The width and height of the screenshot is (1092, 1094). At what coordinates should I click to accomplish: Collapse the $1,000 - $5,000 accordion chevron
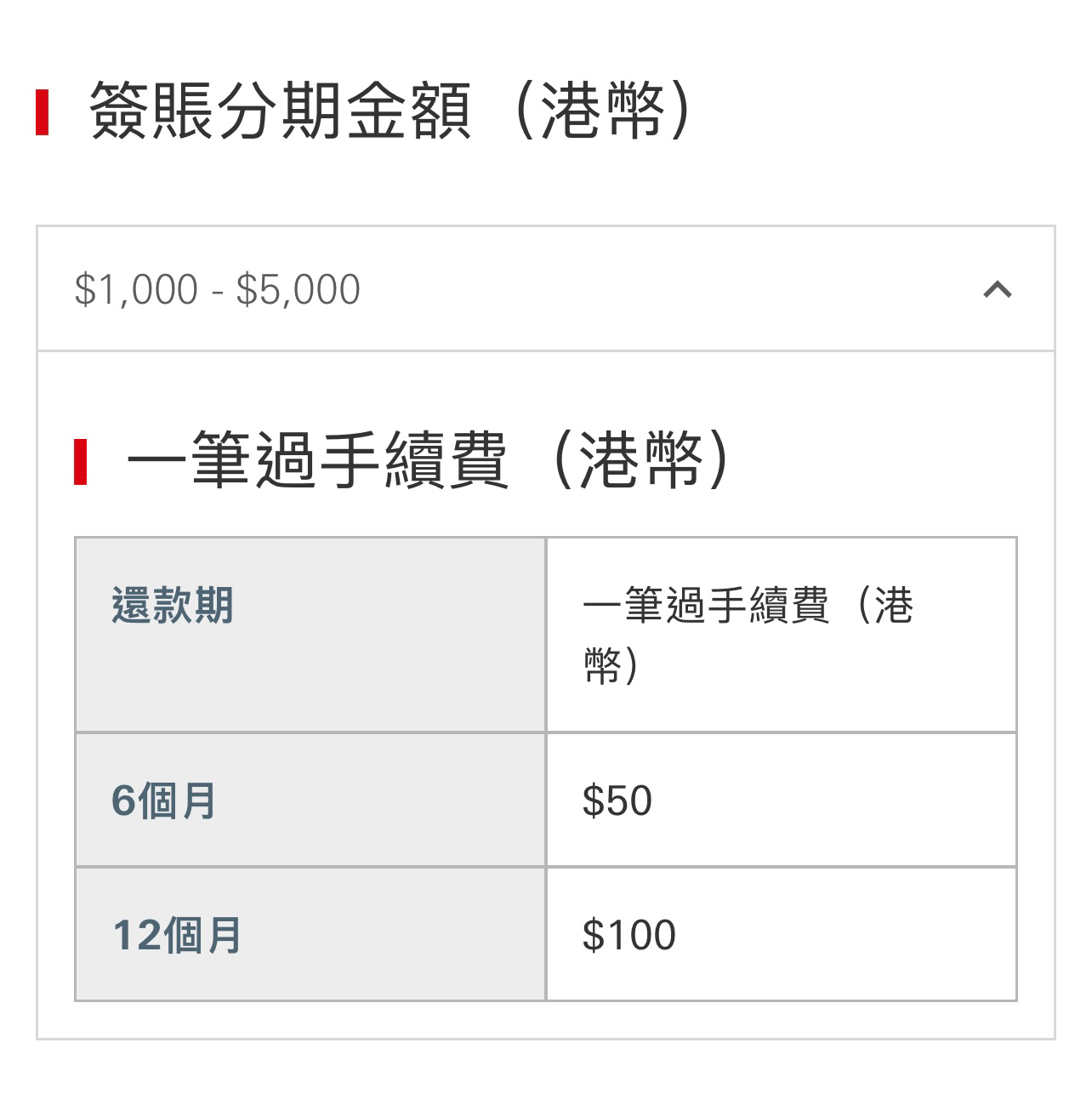997,290
